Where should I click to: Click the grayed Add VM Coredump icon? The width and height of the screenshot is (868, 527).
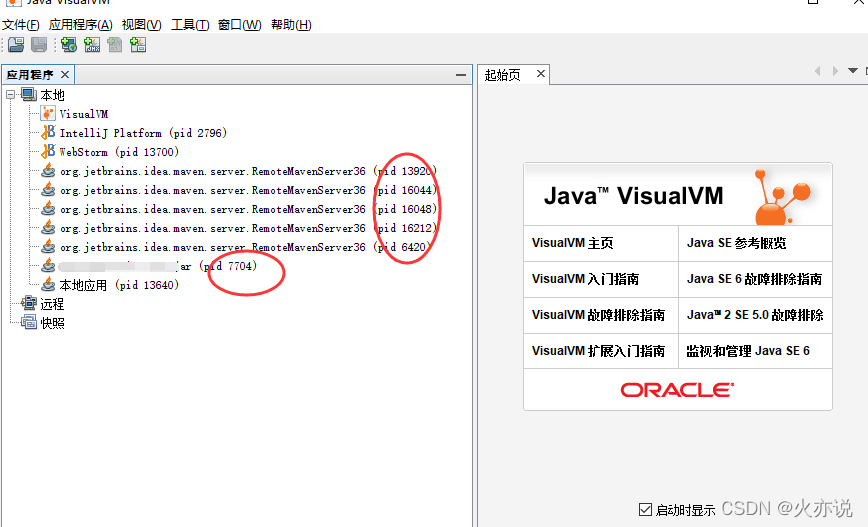pos(115,45)
